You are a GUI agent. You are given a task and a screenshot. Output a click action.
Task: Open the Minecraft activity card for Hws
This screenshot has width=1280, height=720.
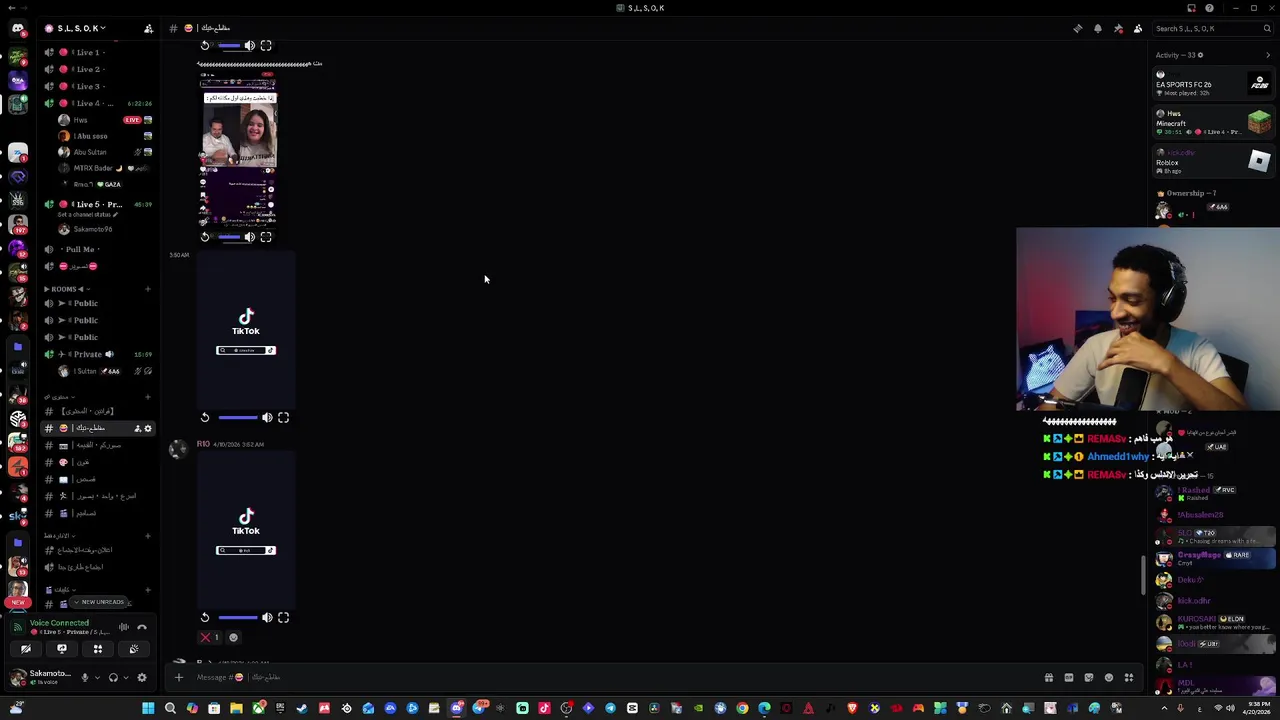coord(1213,121)
